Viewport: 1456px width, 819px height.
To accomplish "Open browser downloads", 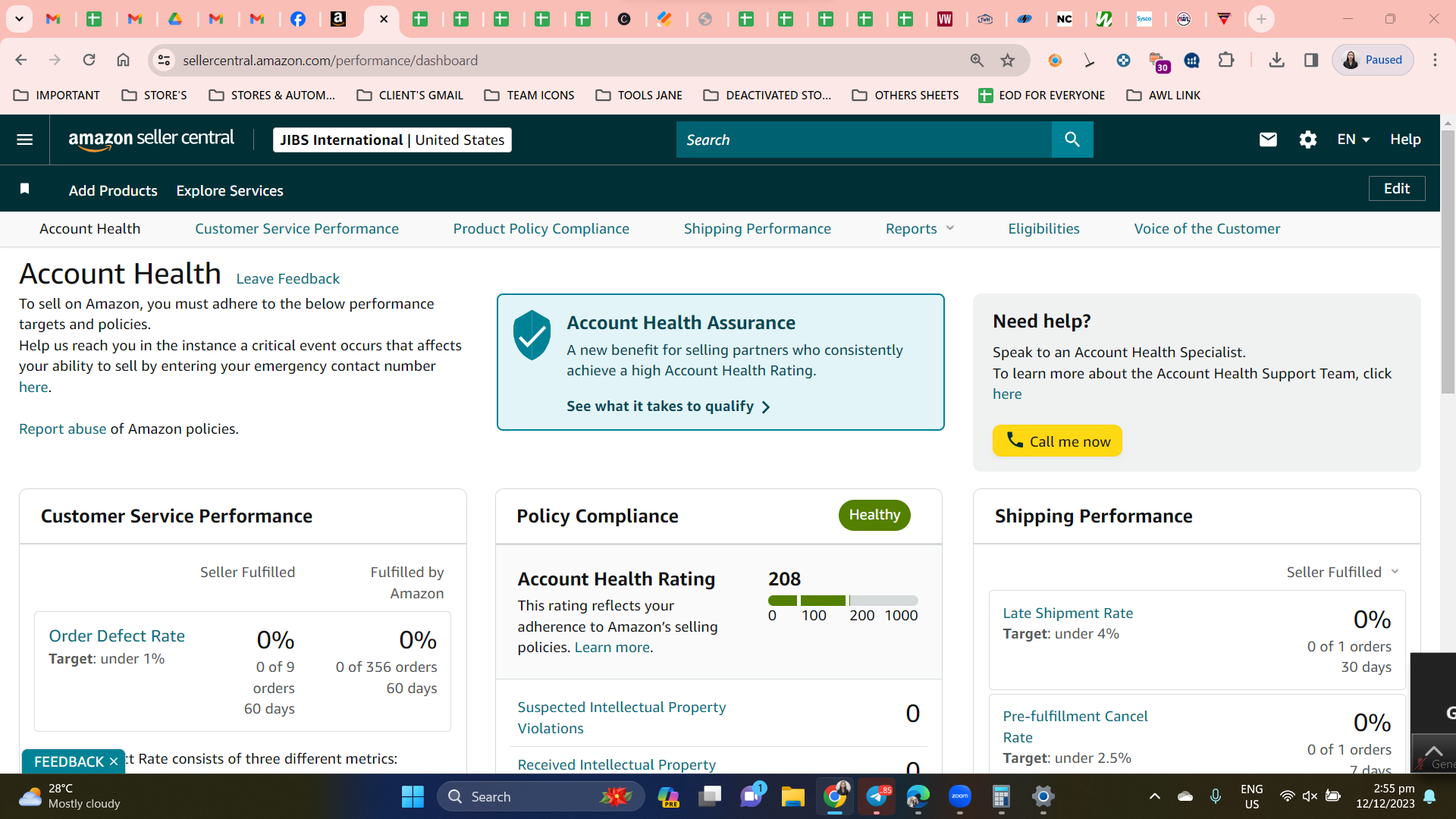I will tap(1276, 60).
